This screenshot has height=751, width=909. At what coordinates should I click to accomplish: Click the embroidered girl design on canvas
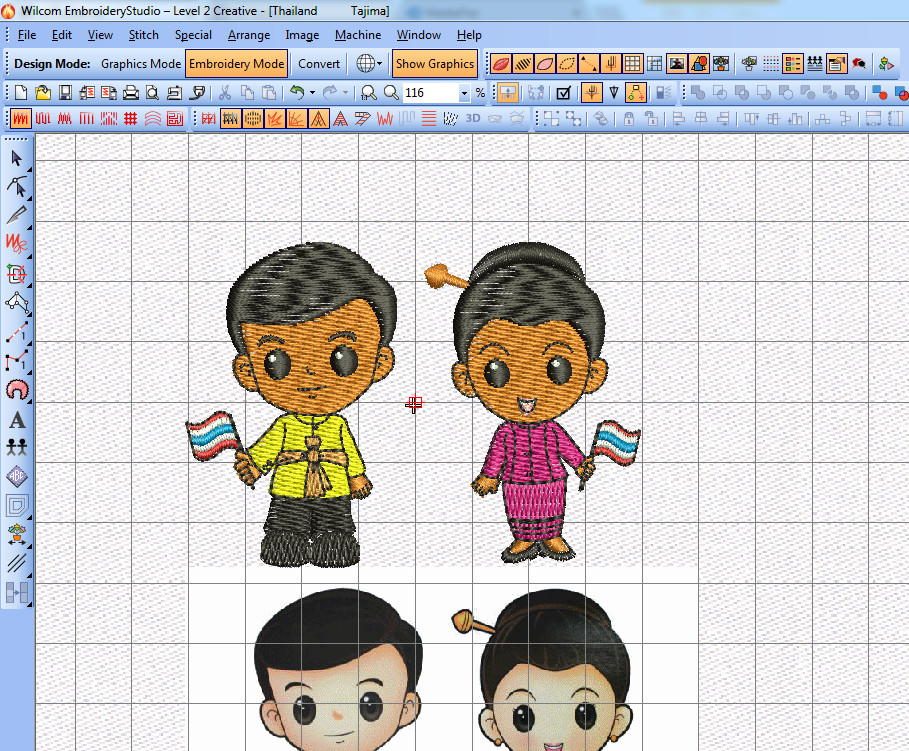click(532, 401)
